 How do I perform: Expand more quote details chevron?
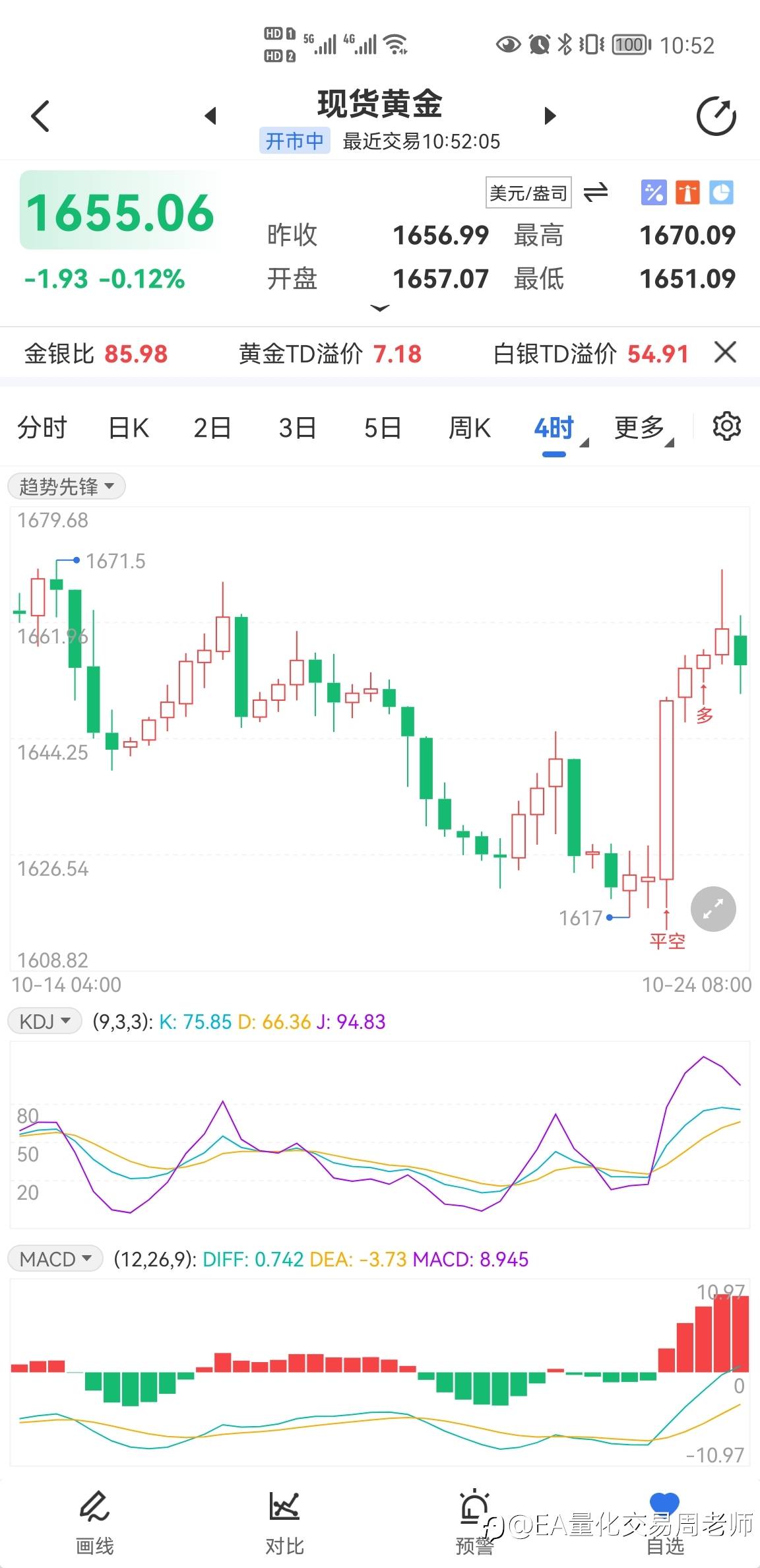click(x=380, y=308)
